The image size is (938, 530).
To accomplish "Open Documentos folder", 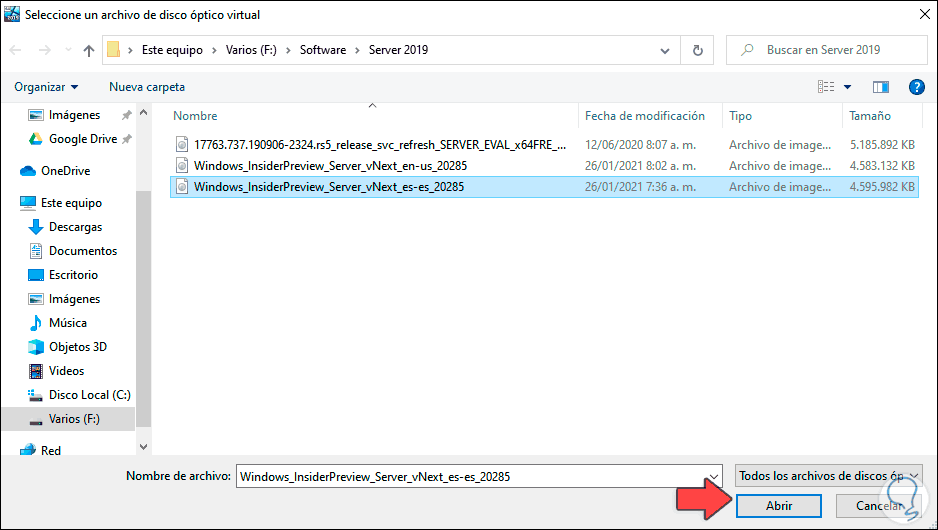I will point(83,251).
